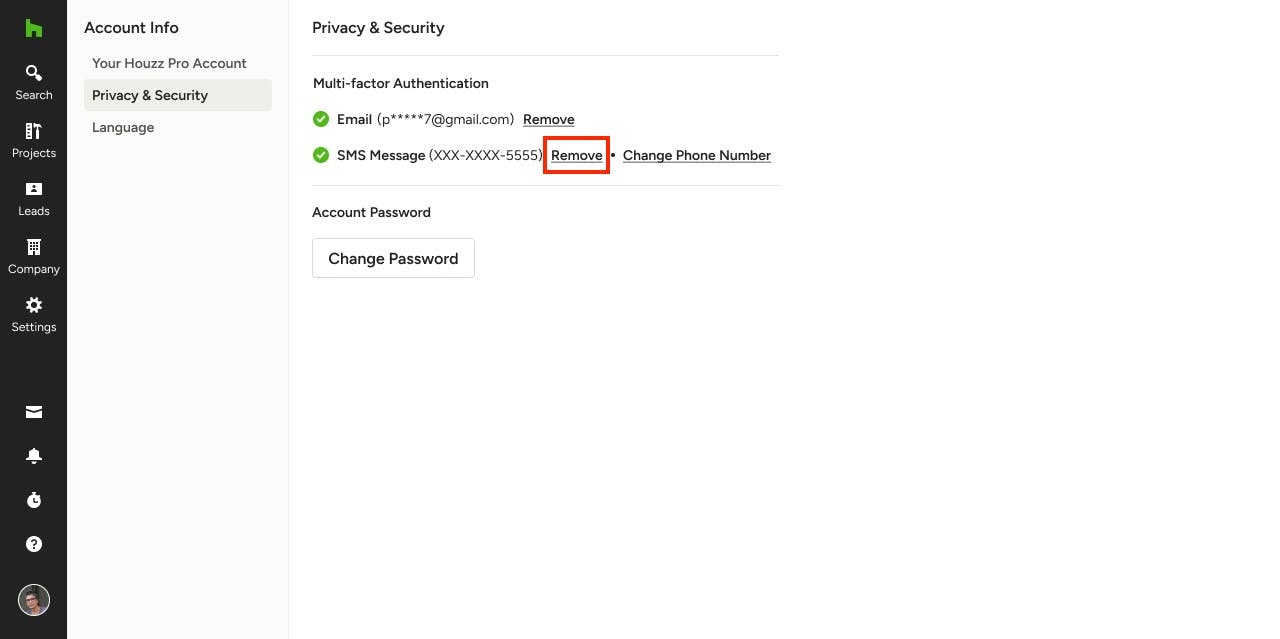Click the green check beside SMS Message

point(321,155)
